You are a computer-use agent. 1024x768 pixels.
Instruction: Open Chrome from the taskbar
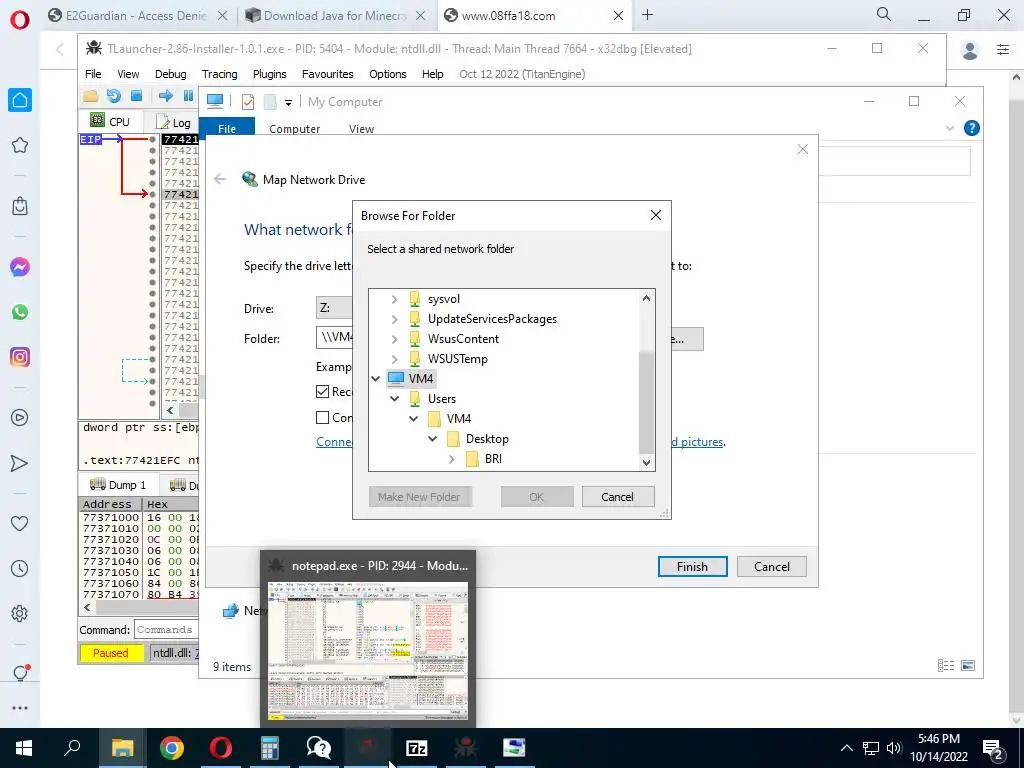point(172,748)
